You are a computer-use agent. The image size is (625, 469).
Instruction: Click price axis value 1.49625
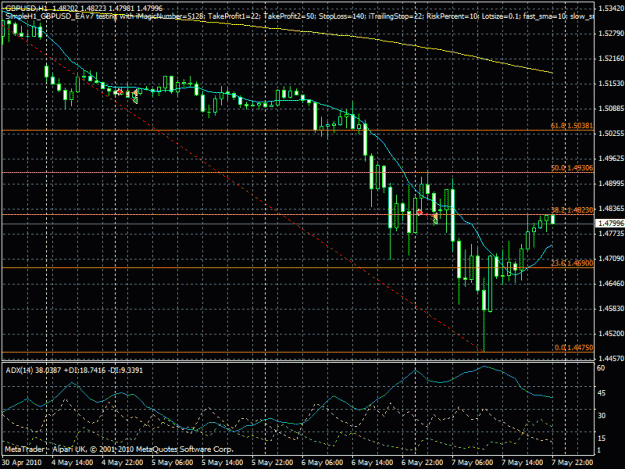point(611,159)
